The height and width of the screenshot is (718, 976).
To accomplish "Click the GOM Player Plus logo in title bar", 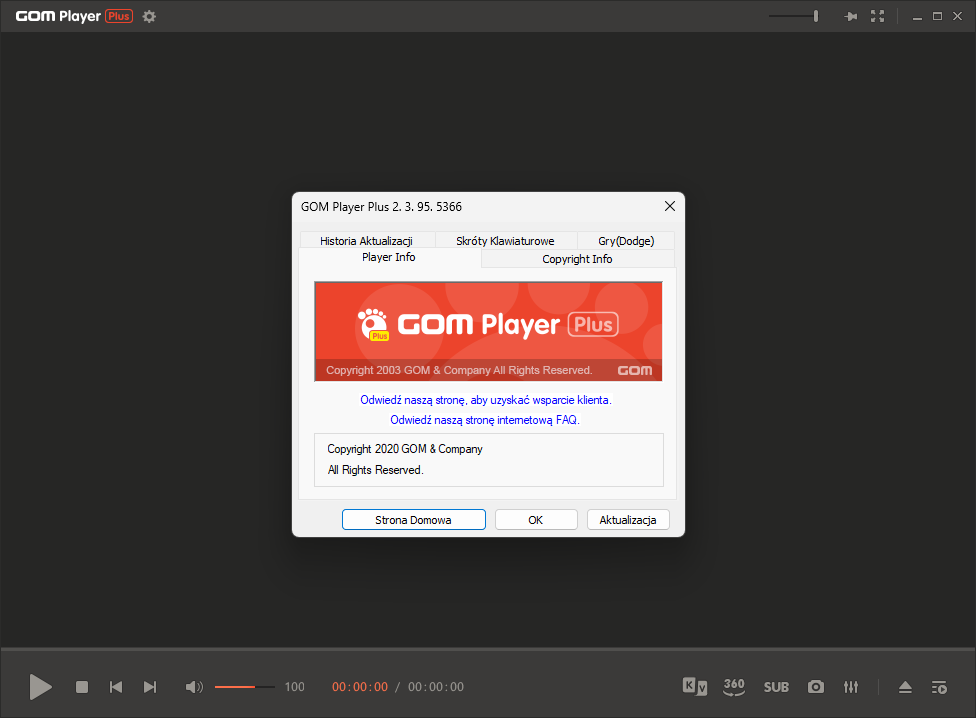I will (x=74, y=16).
